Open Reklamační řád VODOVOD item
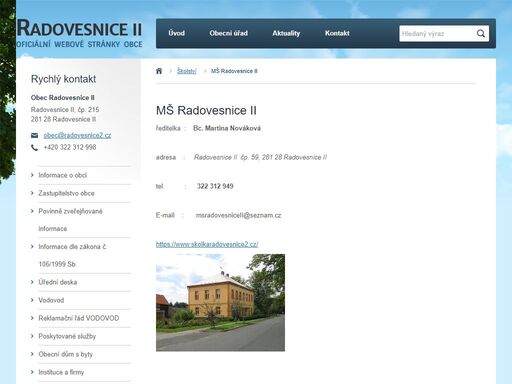Image resolution: width=512 pixels, height=384 pixels. click(x=79, y=318)
